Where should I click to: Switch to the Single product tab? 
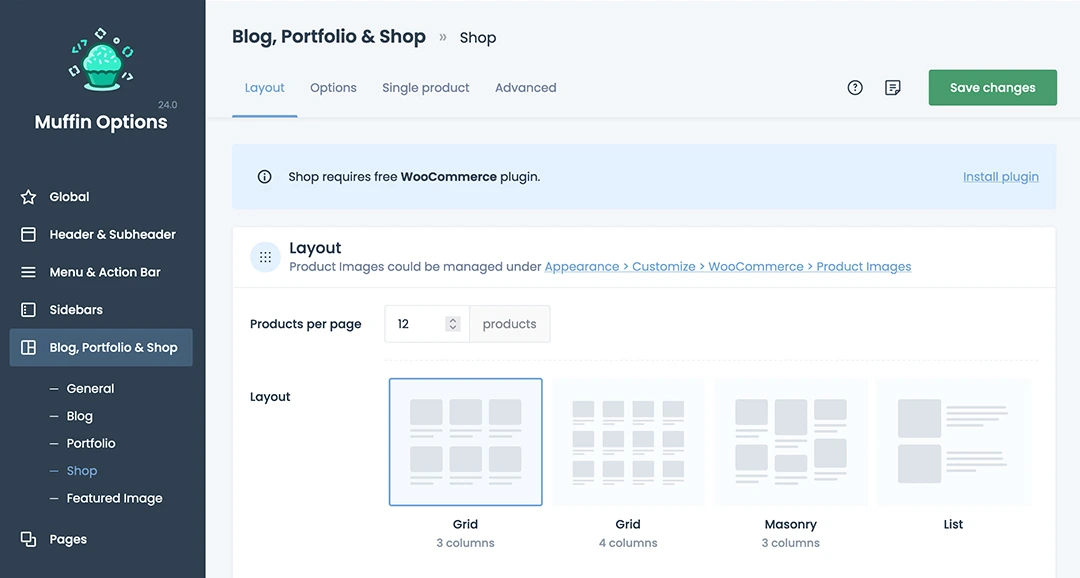(x=425, y=88)
